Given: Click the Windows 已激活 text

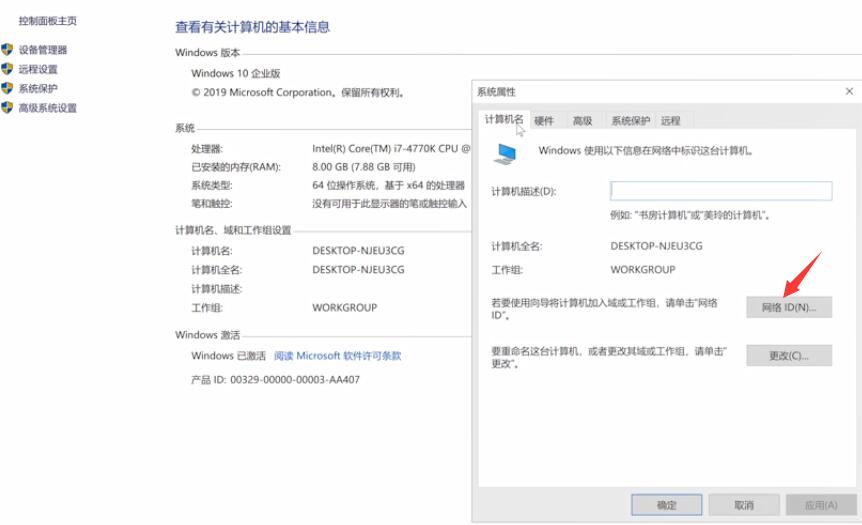Looking at the screenshot, I should point(228,356).
